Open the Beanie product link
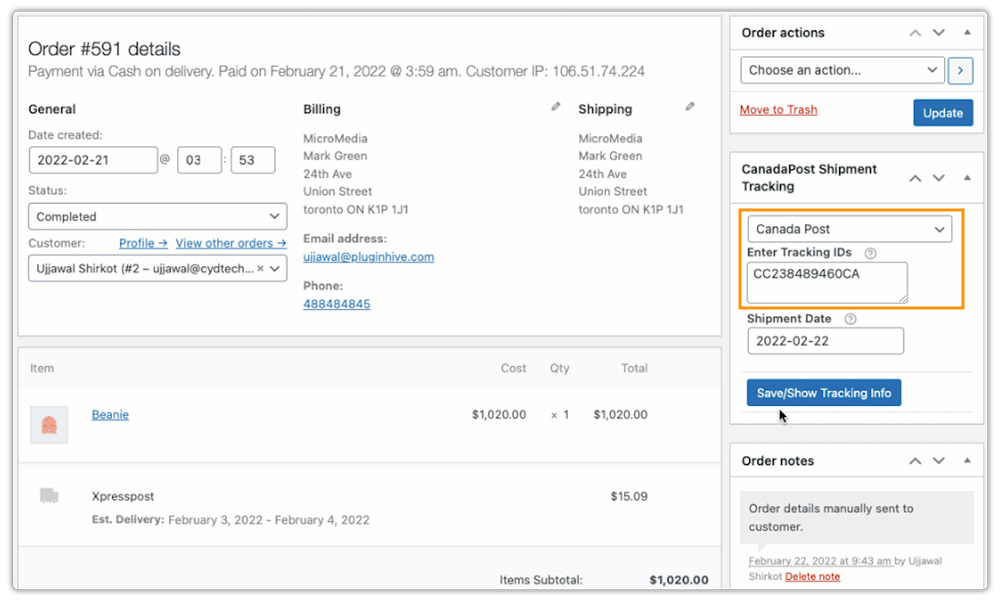 [110, 415]
